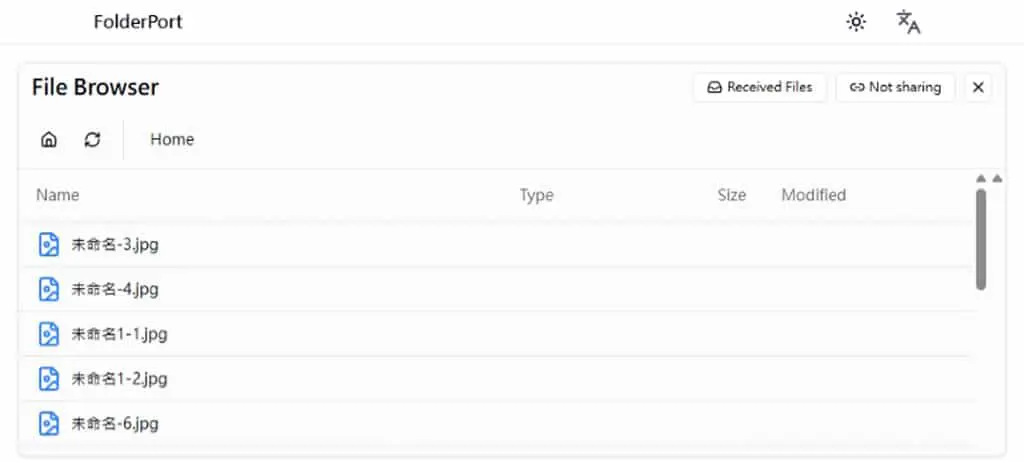Viewport: 1024px width, 463px height.
Task: Refresh the file list
Action: coord(93,139)
